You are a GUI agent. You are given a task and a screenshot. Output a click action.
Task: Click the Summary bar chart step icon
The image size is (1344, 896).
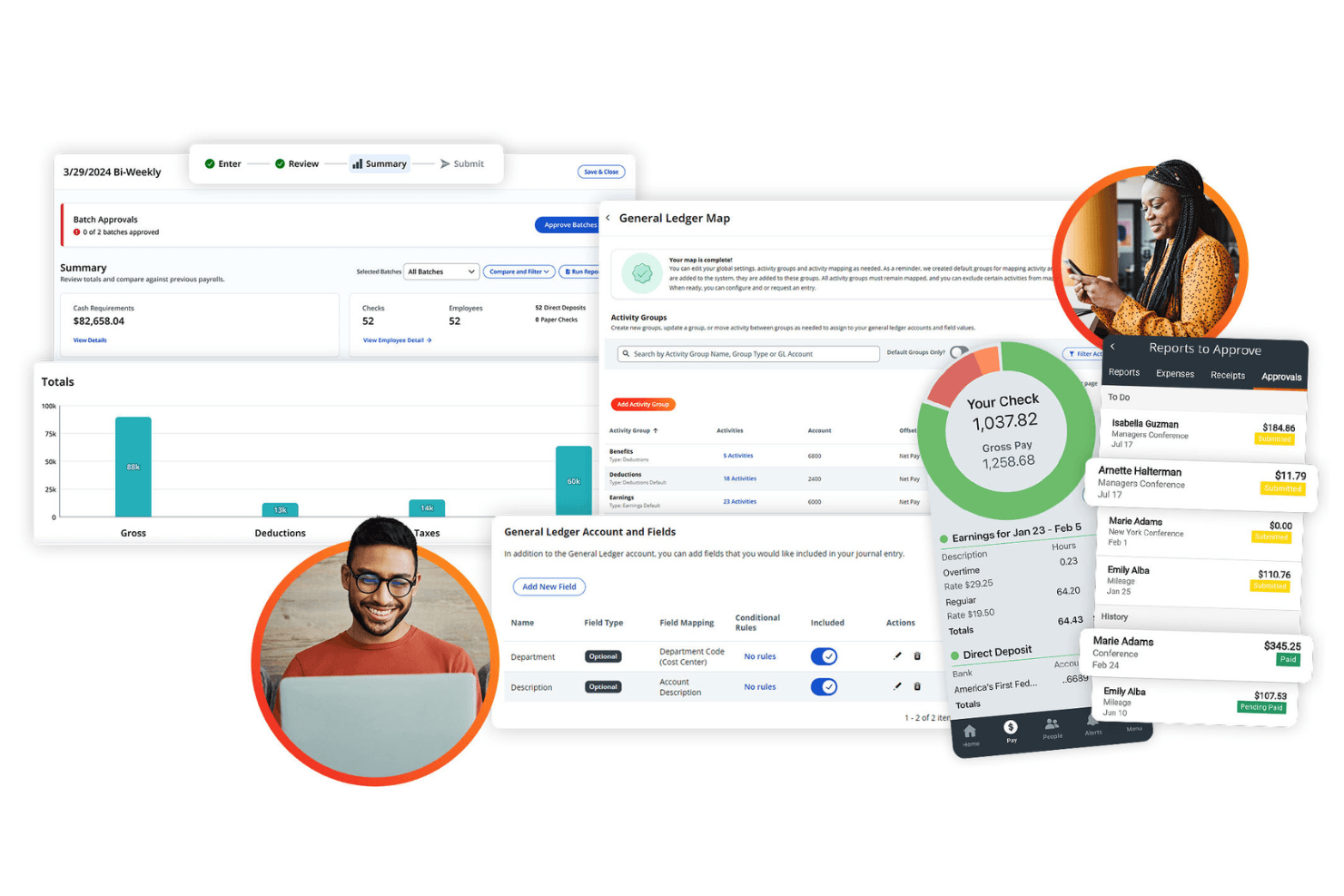(x=358, y=163)
